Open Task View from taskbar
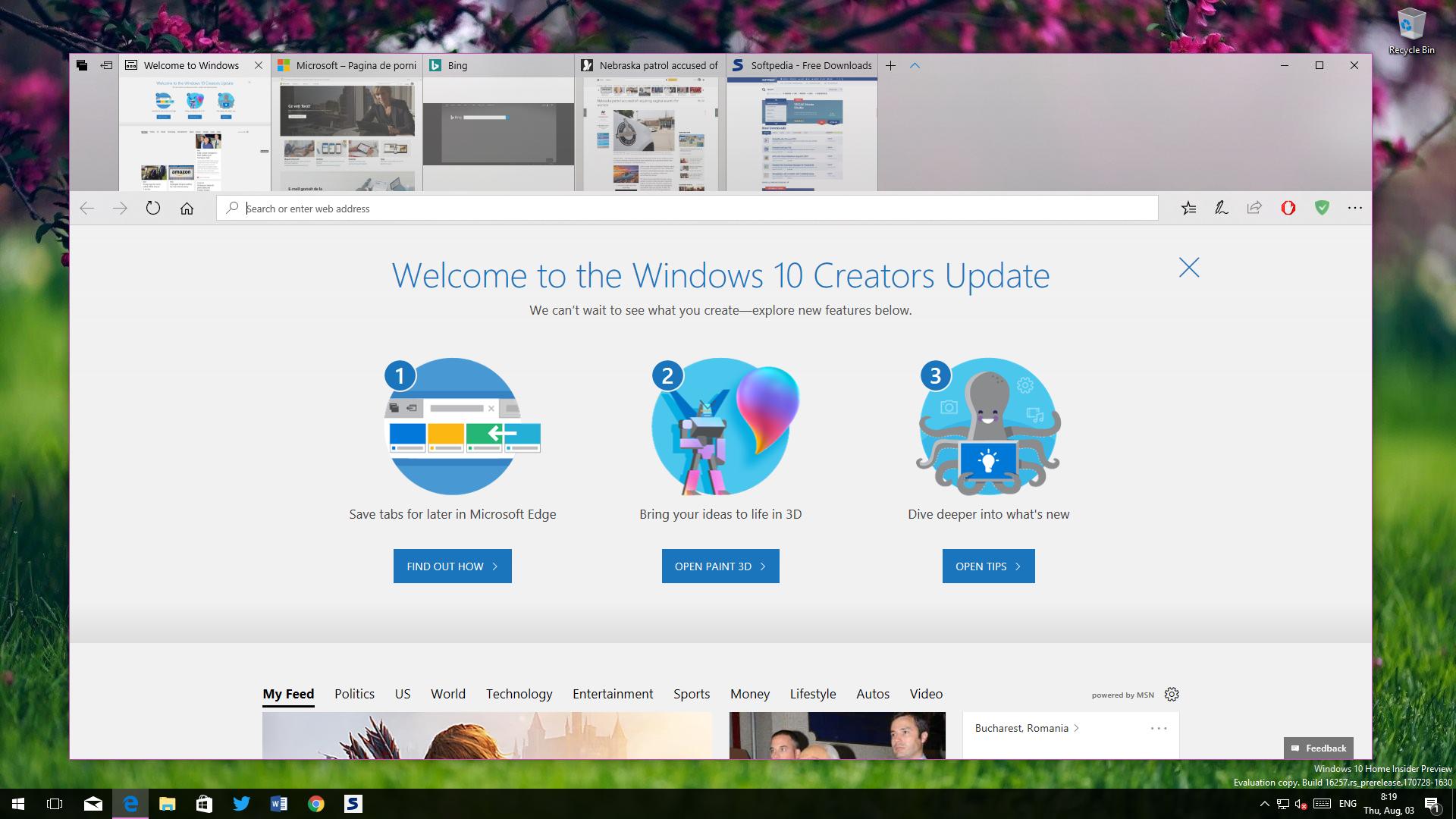The image size is (1456, 819). point(55,804)
